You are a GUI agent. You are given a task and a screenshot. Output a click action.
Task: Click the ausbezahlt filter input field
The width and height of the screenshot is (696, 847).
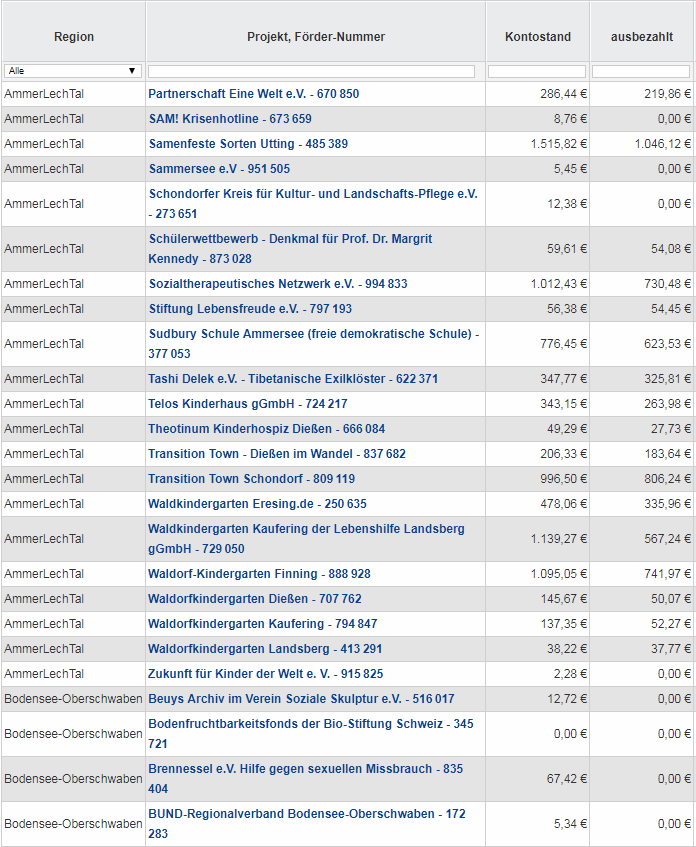641,71
